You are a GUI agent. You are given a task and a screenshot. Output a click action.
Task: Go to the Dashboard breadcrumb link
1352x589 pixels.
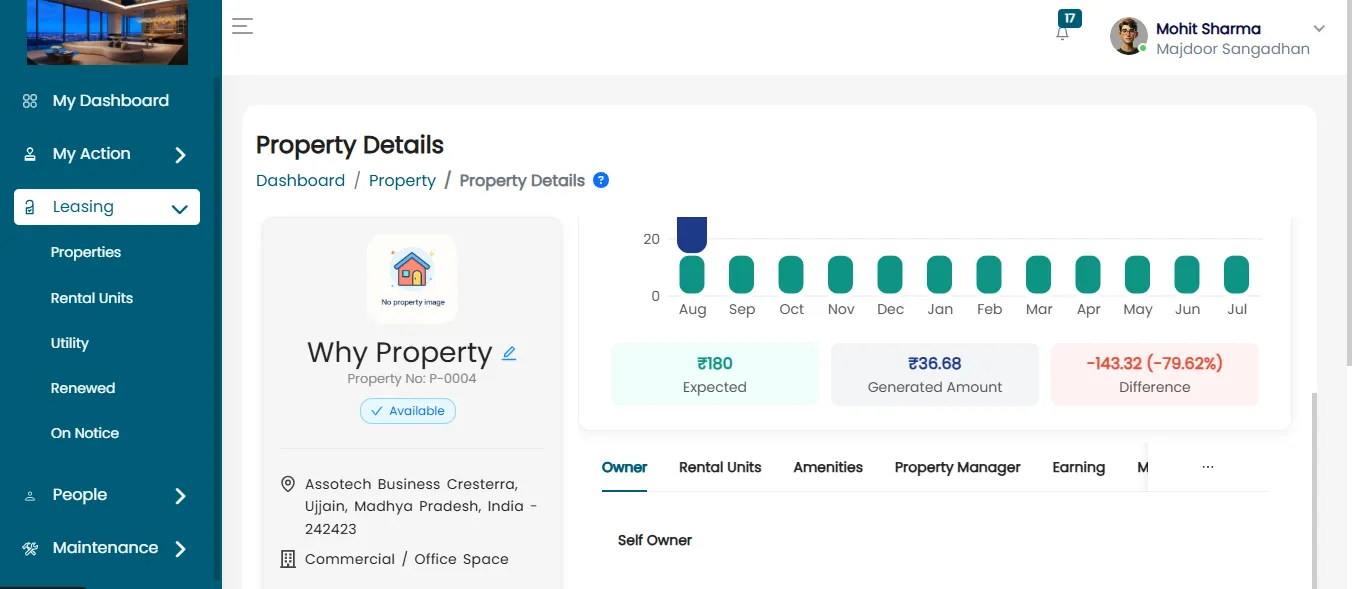[300, 180]
